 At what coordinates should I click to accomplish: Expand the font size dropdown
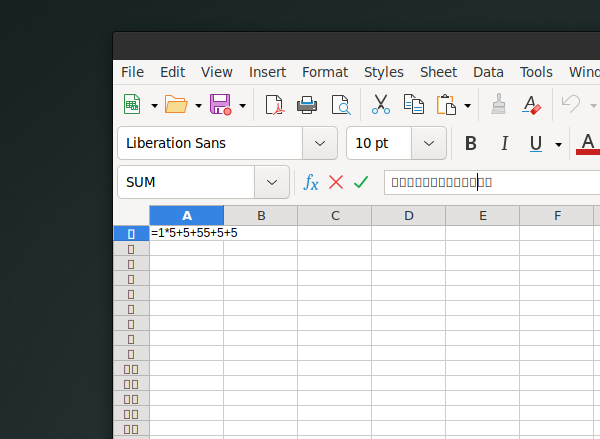[x=429, y=143]
